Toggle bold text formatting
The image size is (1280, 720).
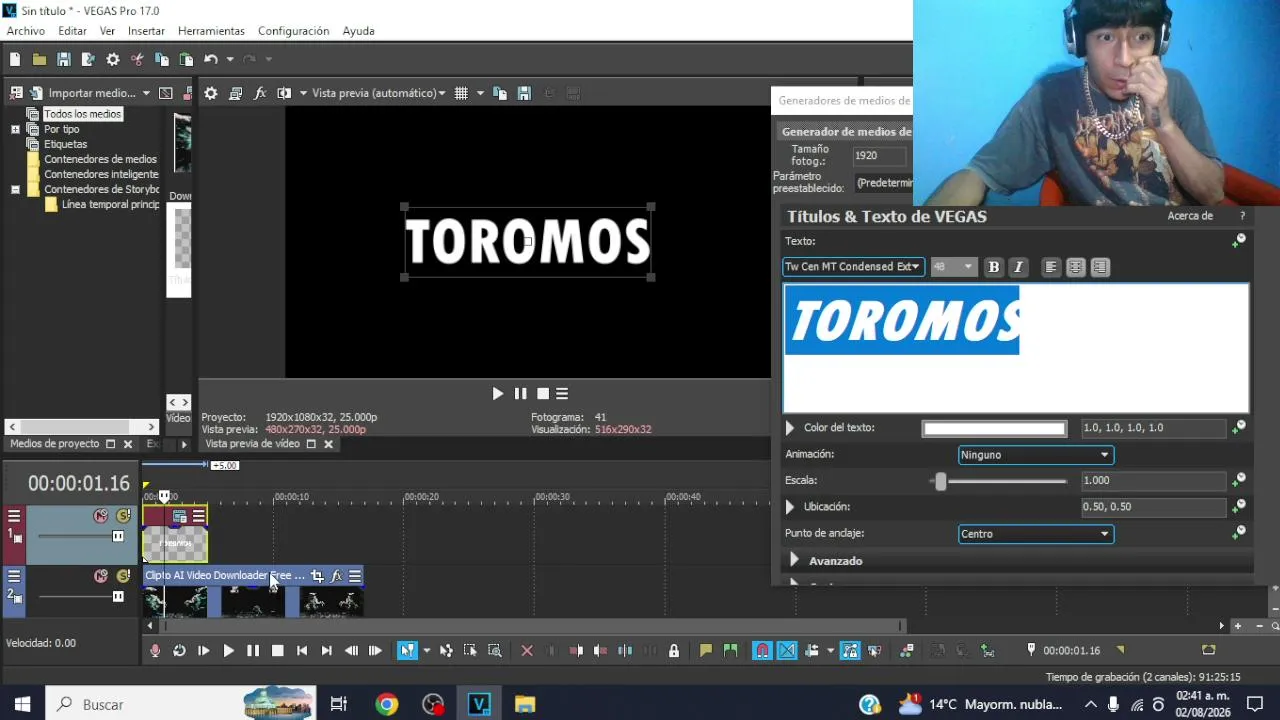[x=993, y=267]
